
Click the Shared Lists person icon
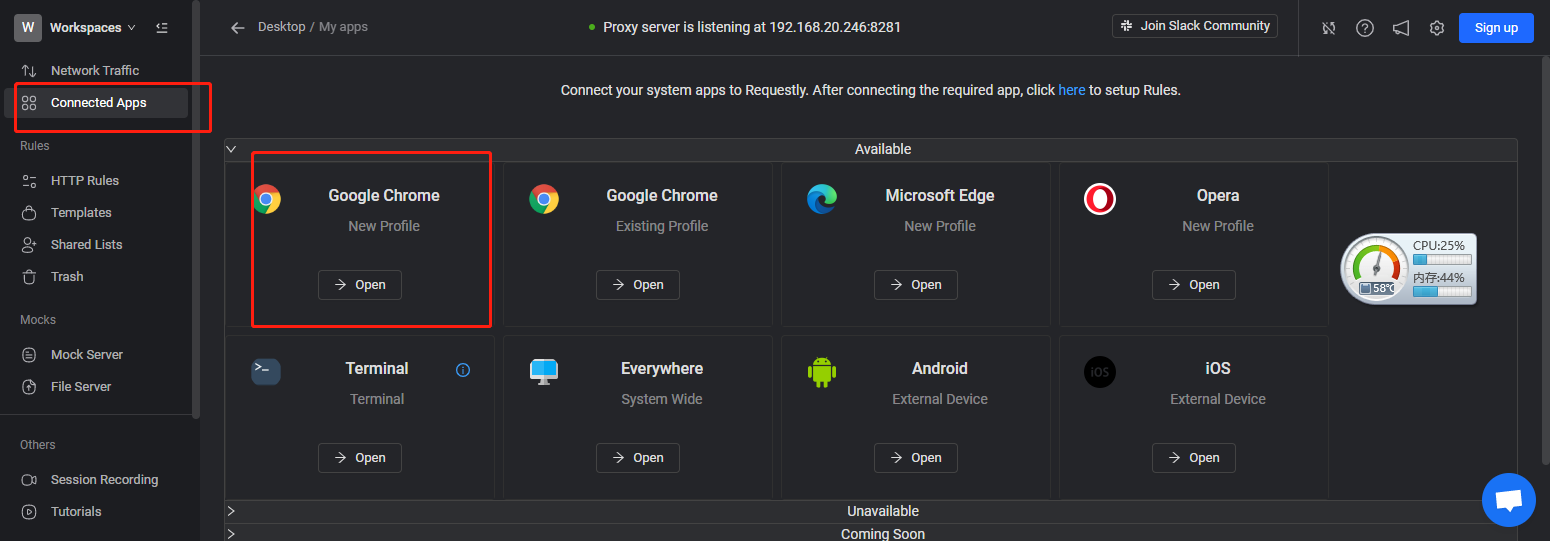pos(29,244)
